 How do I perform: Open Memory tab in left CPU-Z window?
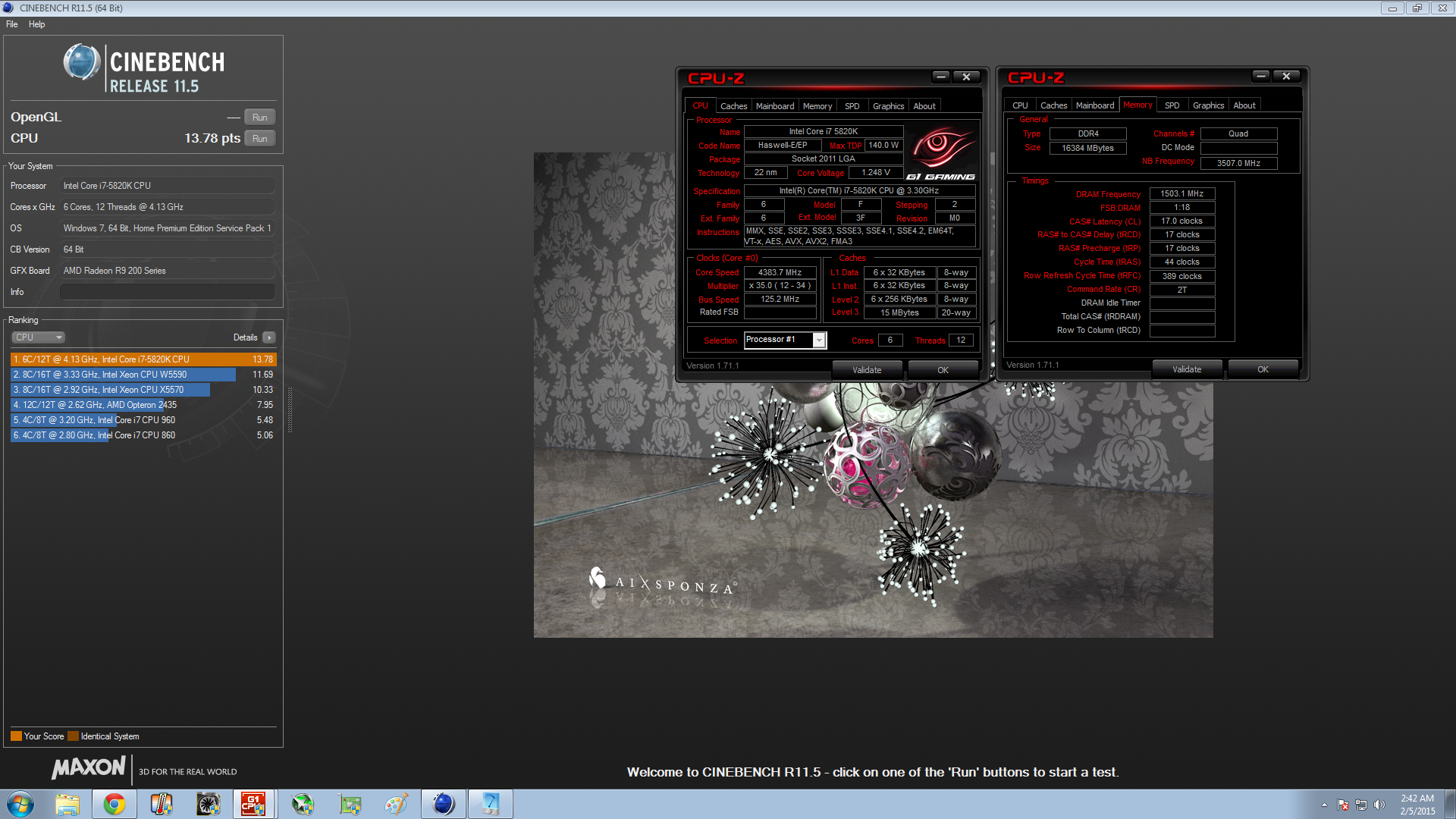click(817, 106)
